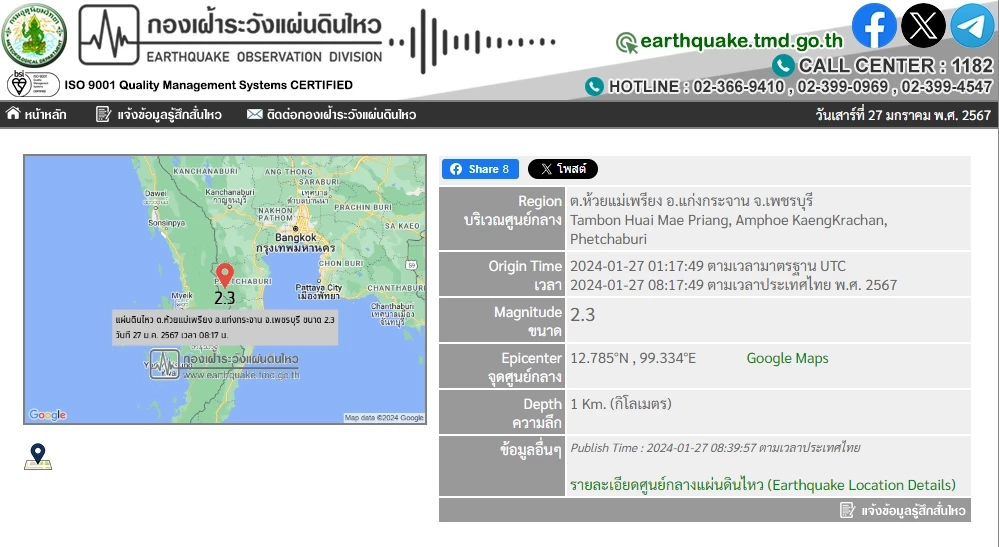Click the Meteorological Department round logo
This screenshot has height=547, width=999.
pos(34,34)
